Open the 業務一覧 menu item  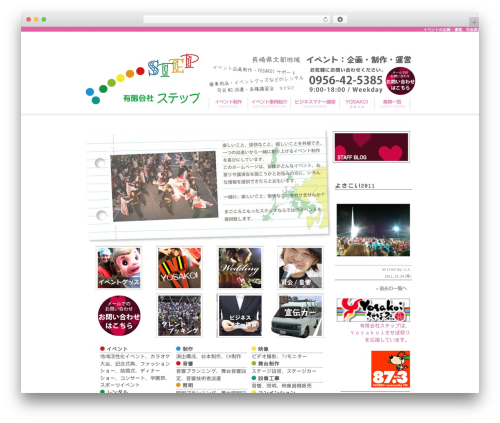pyautogui.click(x=392, y=103)
